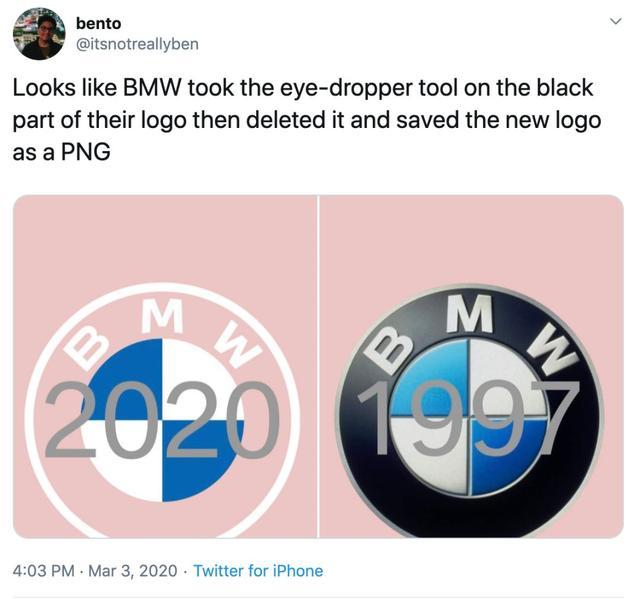Click the white divider between both images
Viewport: 640px width, 599px height.
point(318,366)
